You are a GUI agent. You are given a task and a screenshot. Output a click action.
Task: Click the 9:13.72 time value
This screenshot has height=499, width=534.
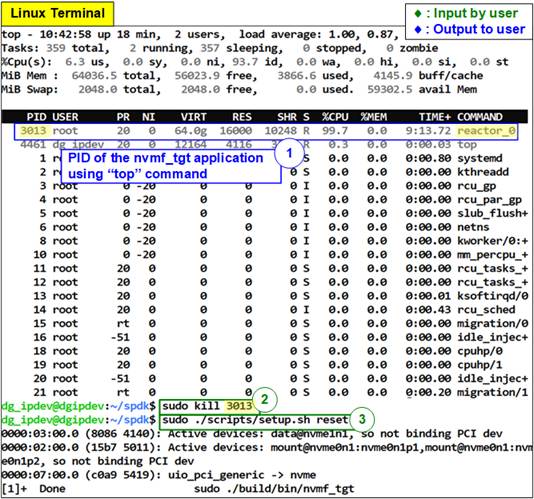(x=428, y=131)
